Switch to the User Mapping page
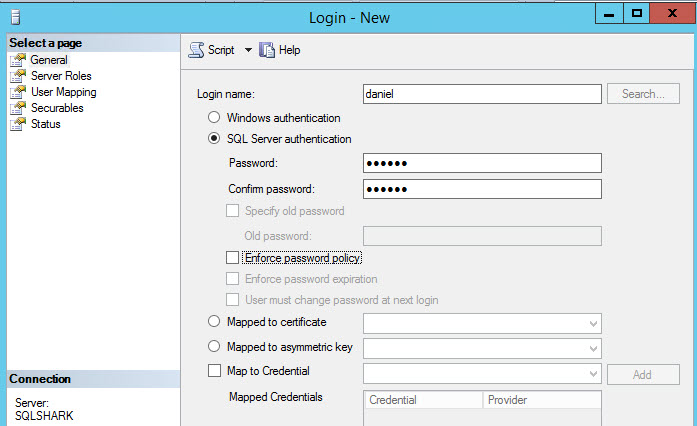 [63, 92]
